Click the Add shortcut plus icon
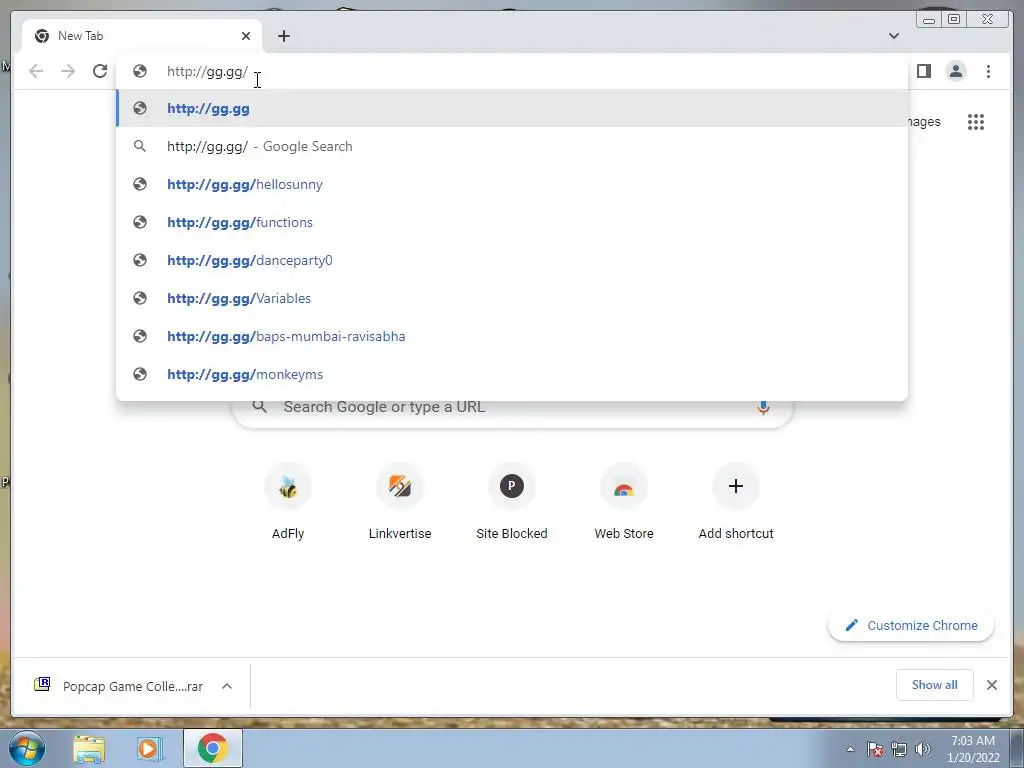This screenshot has width=1024, height=768. coord(736,487)
